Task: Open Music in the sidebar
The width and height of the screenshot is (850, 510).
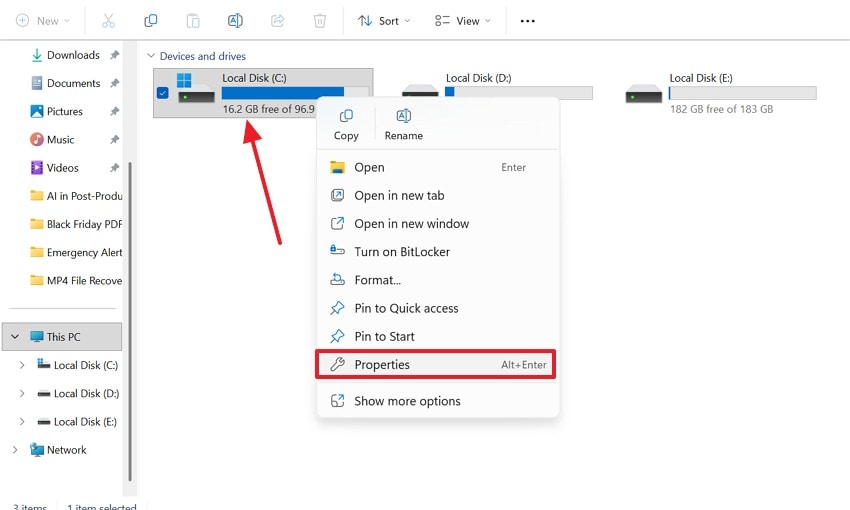Action: (53, 140)
